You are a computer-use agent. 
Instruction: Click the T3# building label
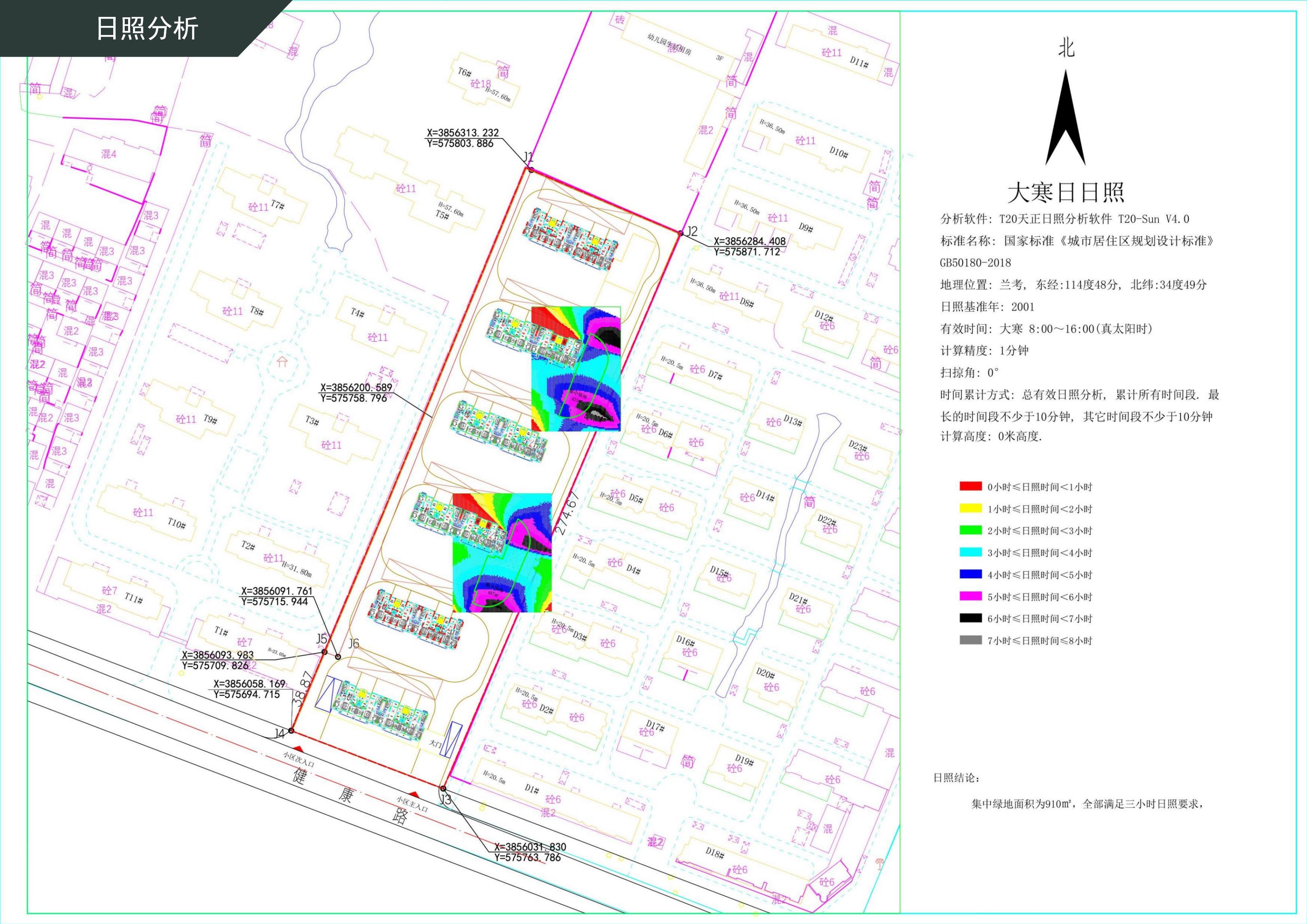pos(312,421)
